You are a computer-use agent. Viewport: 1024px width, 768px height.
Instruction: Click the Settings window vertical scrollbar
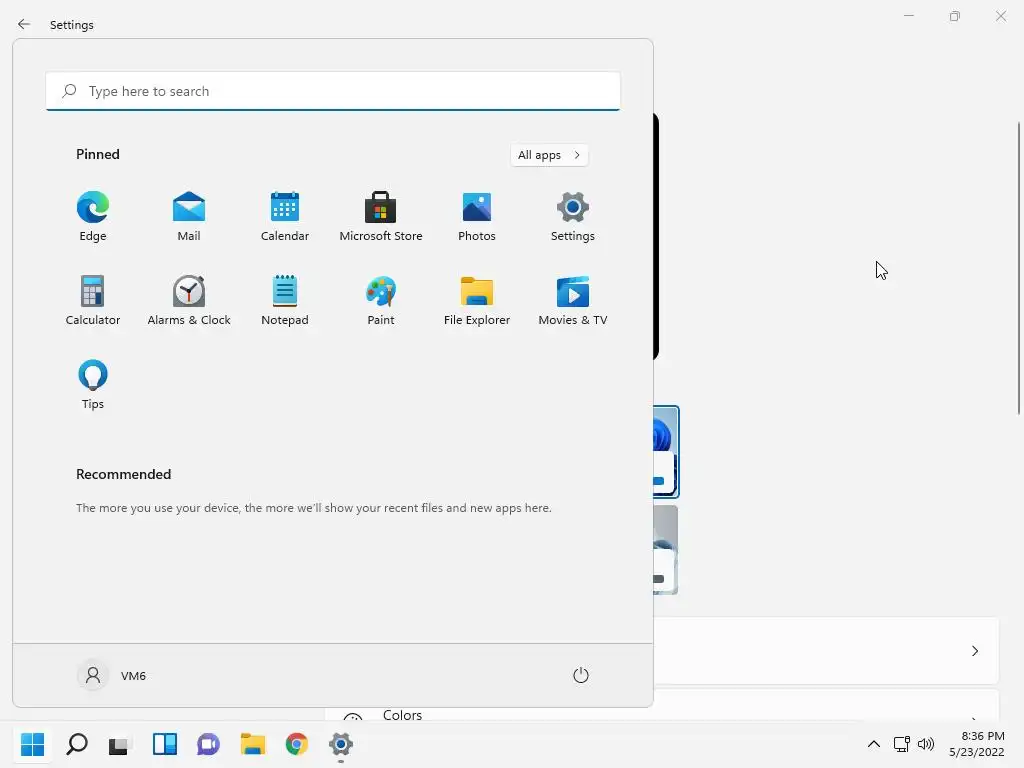[x=1019, y=268]
